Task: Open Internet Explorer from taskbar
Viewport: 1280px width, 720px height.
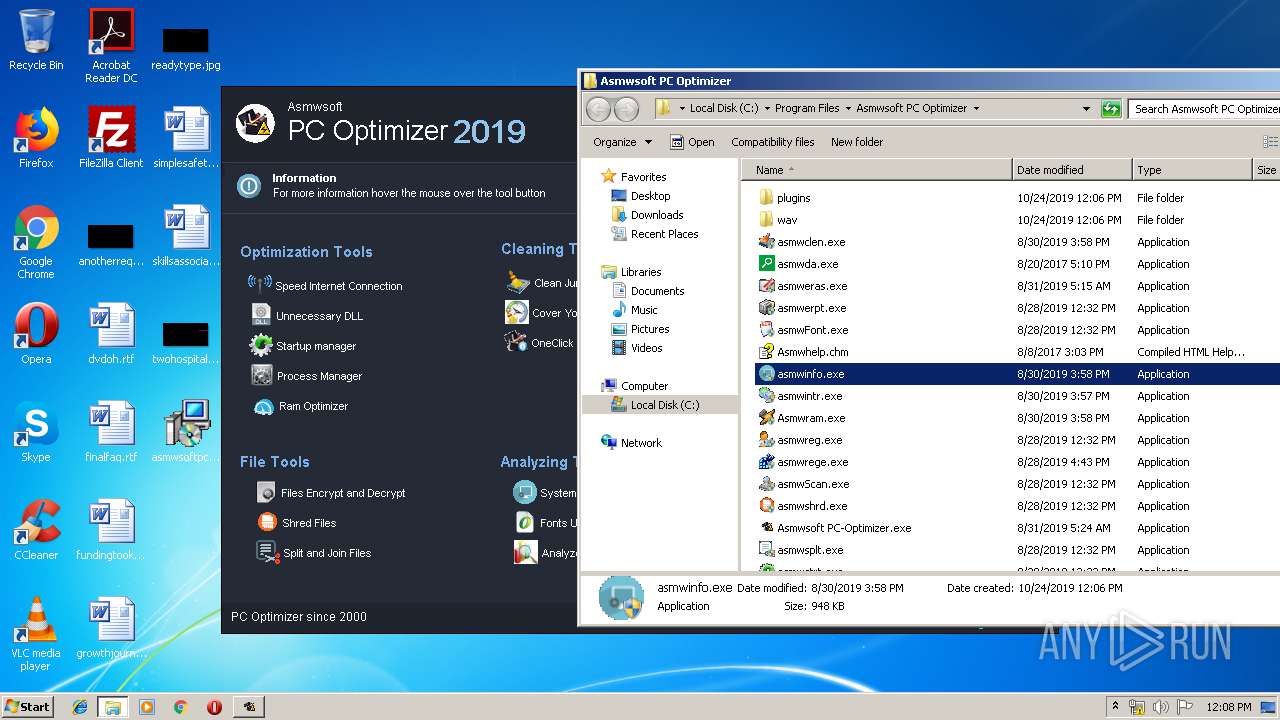Action: point(80,707)
